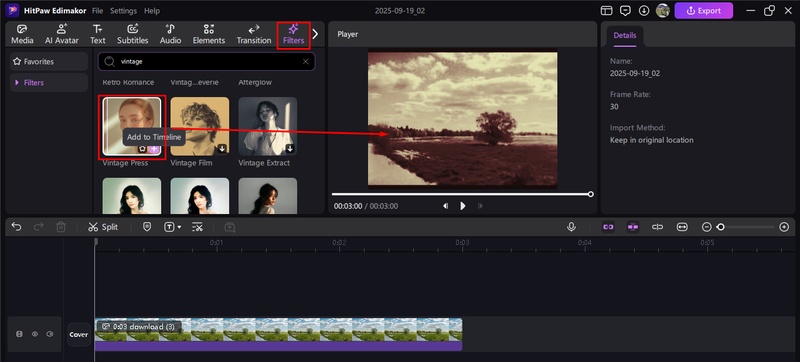Download the Vintage Film filter

[x=222, y=149]
